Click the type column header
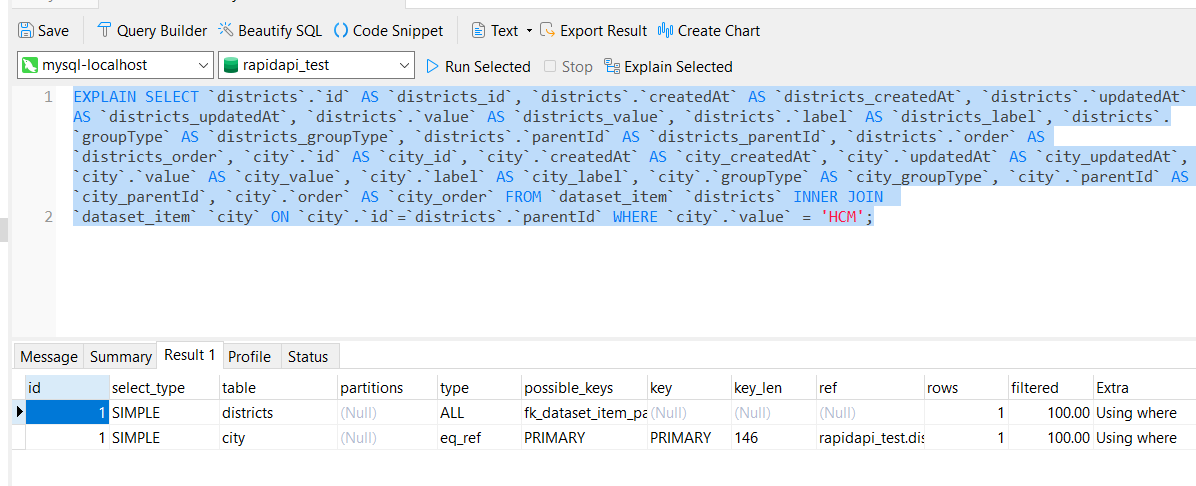Image resolution: width=1196 pixels, height=486 pixels. (x=479, y=388)
